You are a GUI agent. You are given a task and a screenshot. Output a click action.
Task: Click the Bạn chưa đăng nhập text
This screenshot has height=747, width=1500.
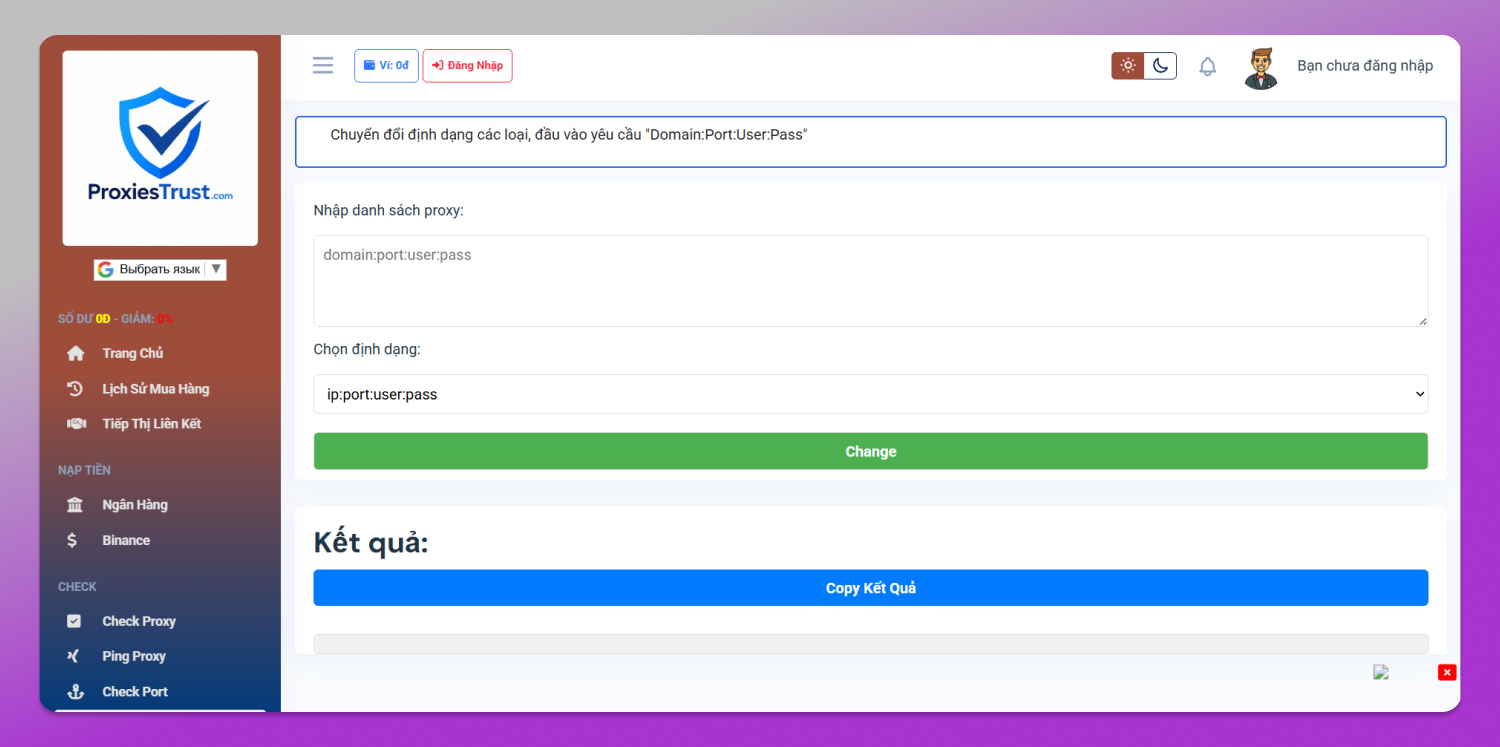point(1365,66)
